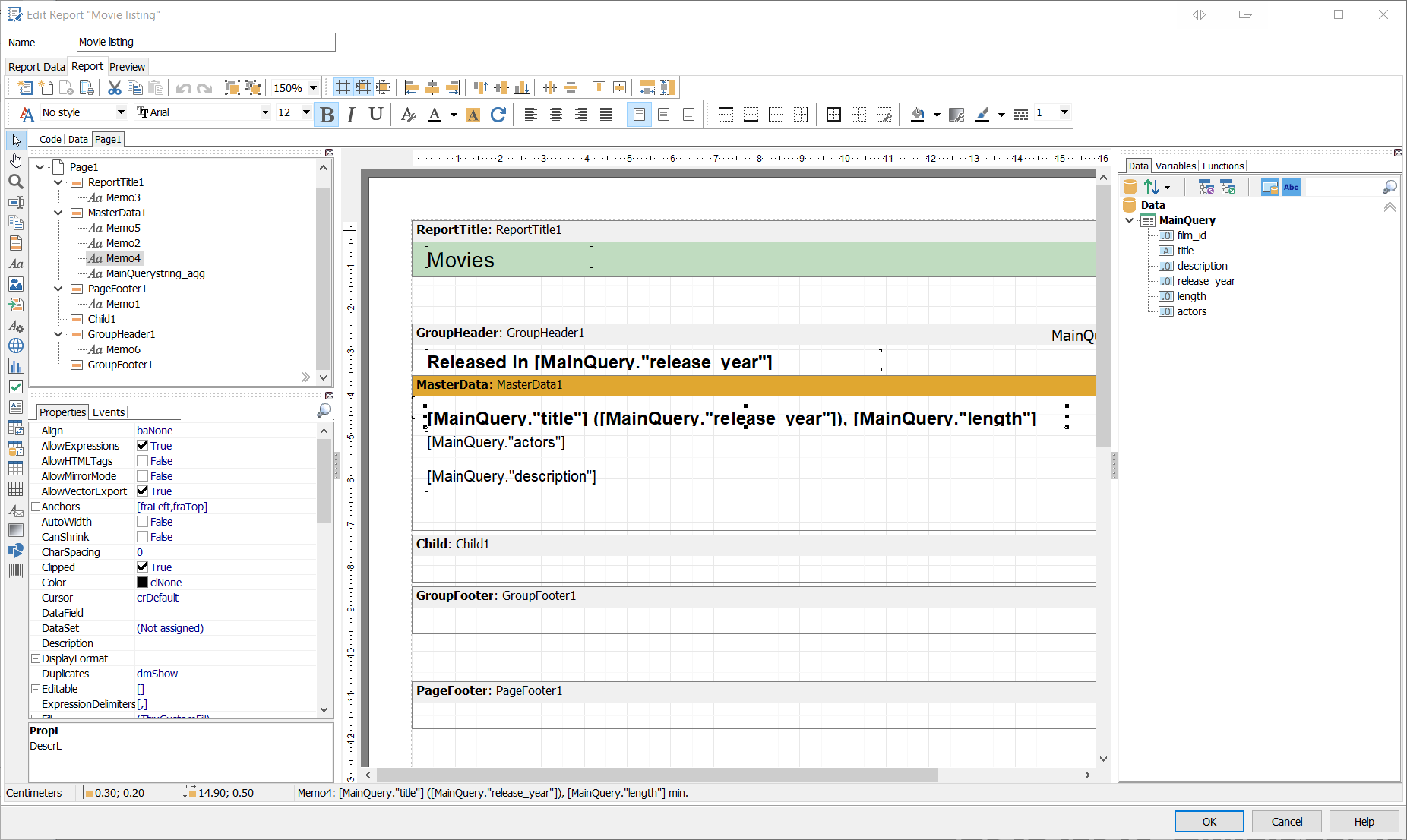Collapse the MasterData1 tree node
This screenshot has height=840, width=1407.
[x=58, y=213]
